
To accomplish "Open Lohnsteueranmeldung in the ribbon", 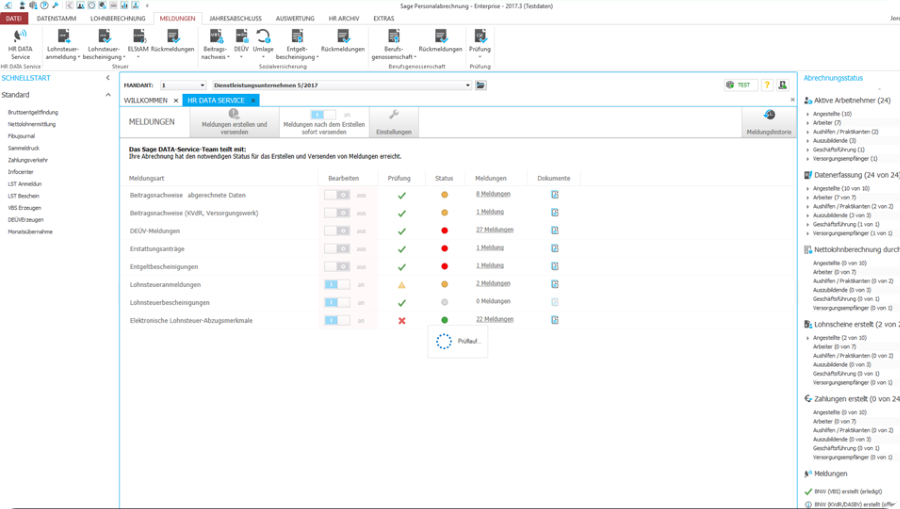I will (63, 45).
